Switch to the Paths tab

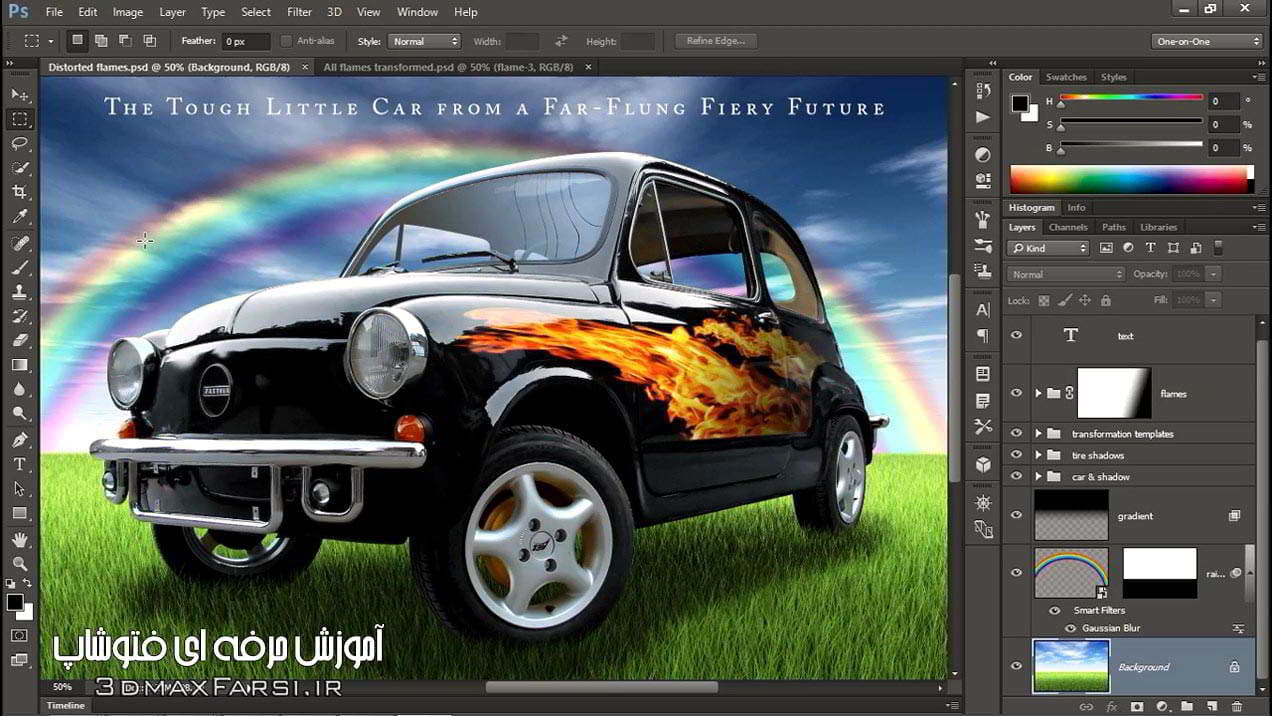pos(1113,227)
